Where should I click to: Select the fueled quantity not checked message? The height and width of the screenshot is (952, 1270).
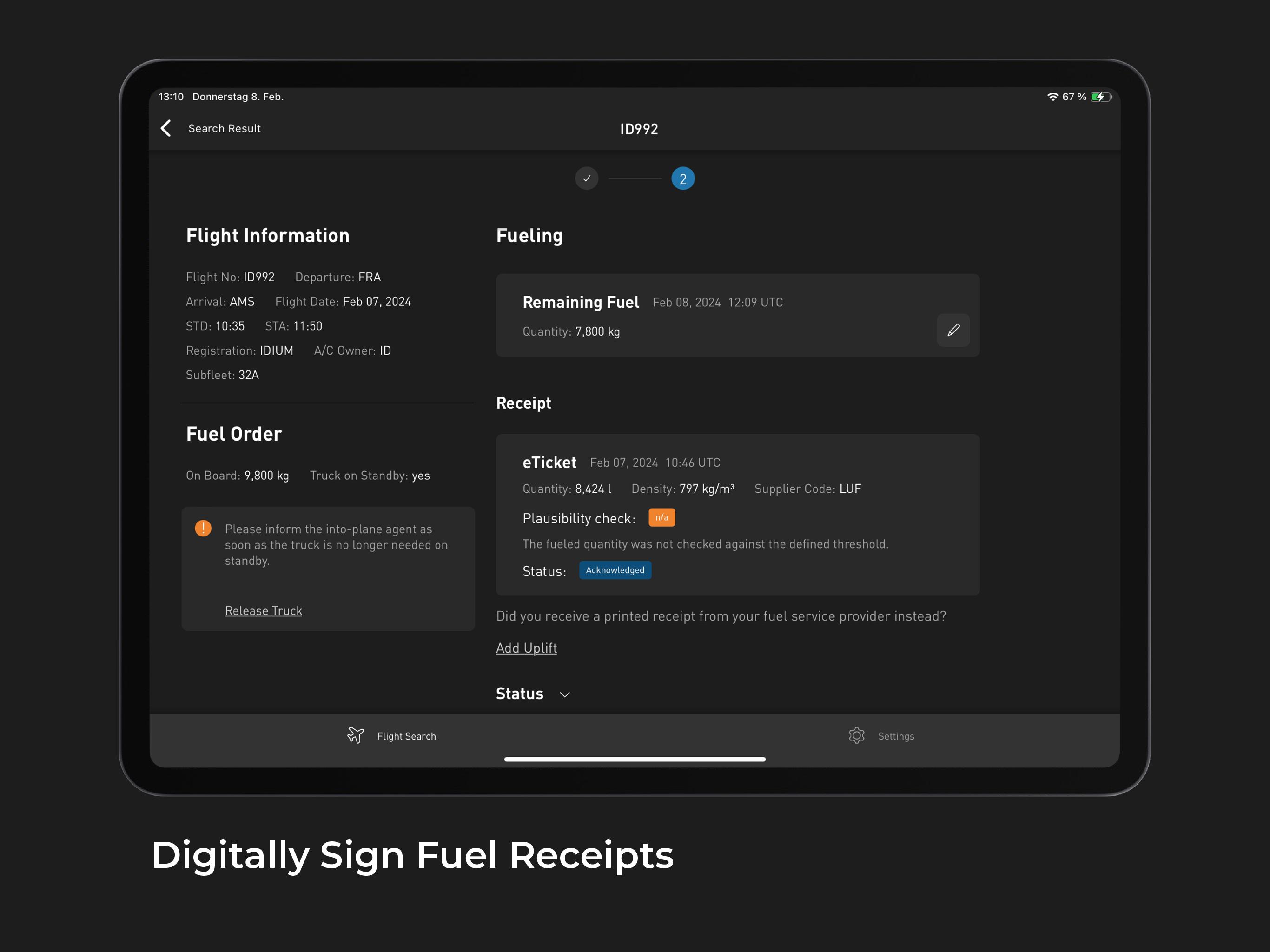(706, 544)
